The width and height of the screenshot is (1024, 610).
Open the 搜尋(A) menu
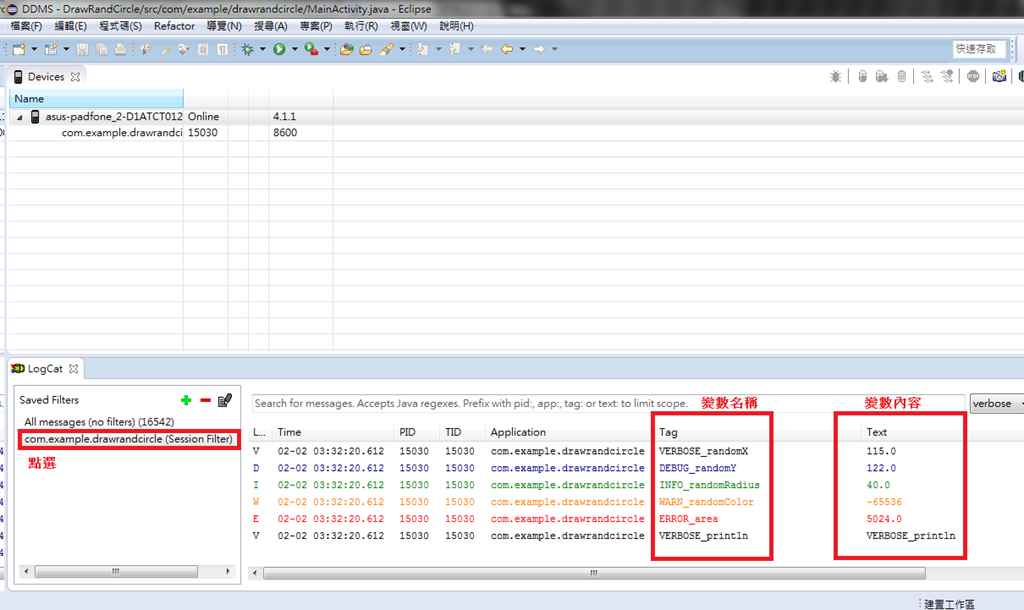[270, 26]
